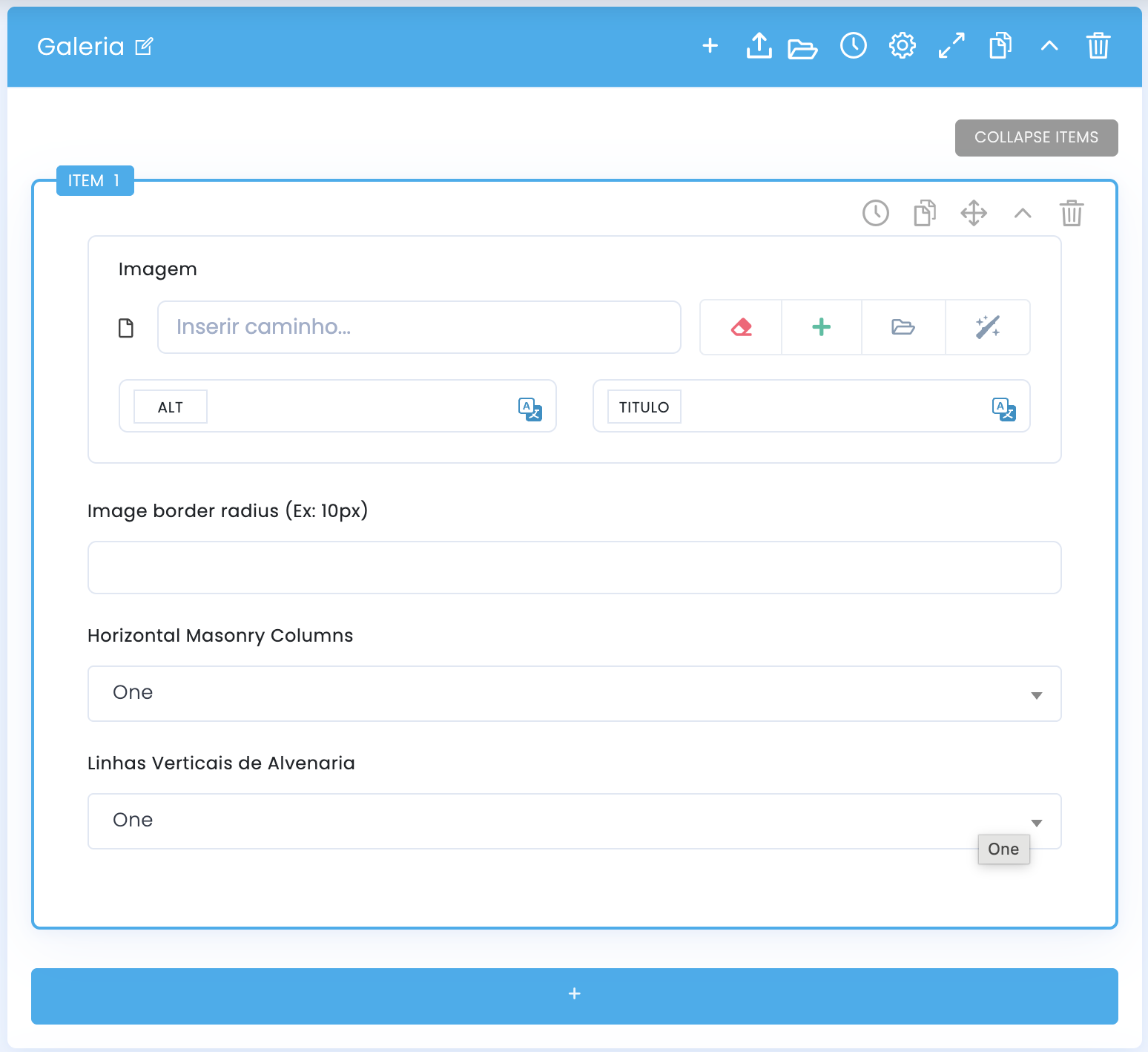The image size is (1148, 1052).
Task: Edit the Galeria title with pencil icon
Action: [x=144, y=47]
